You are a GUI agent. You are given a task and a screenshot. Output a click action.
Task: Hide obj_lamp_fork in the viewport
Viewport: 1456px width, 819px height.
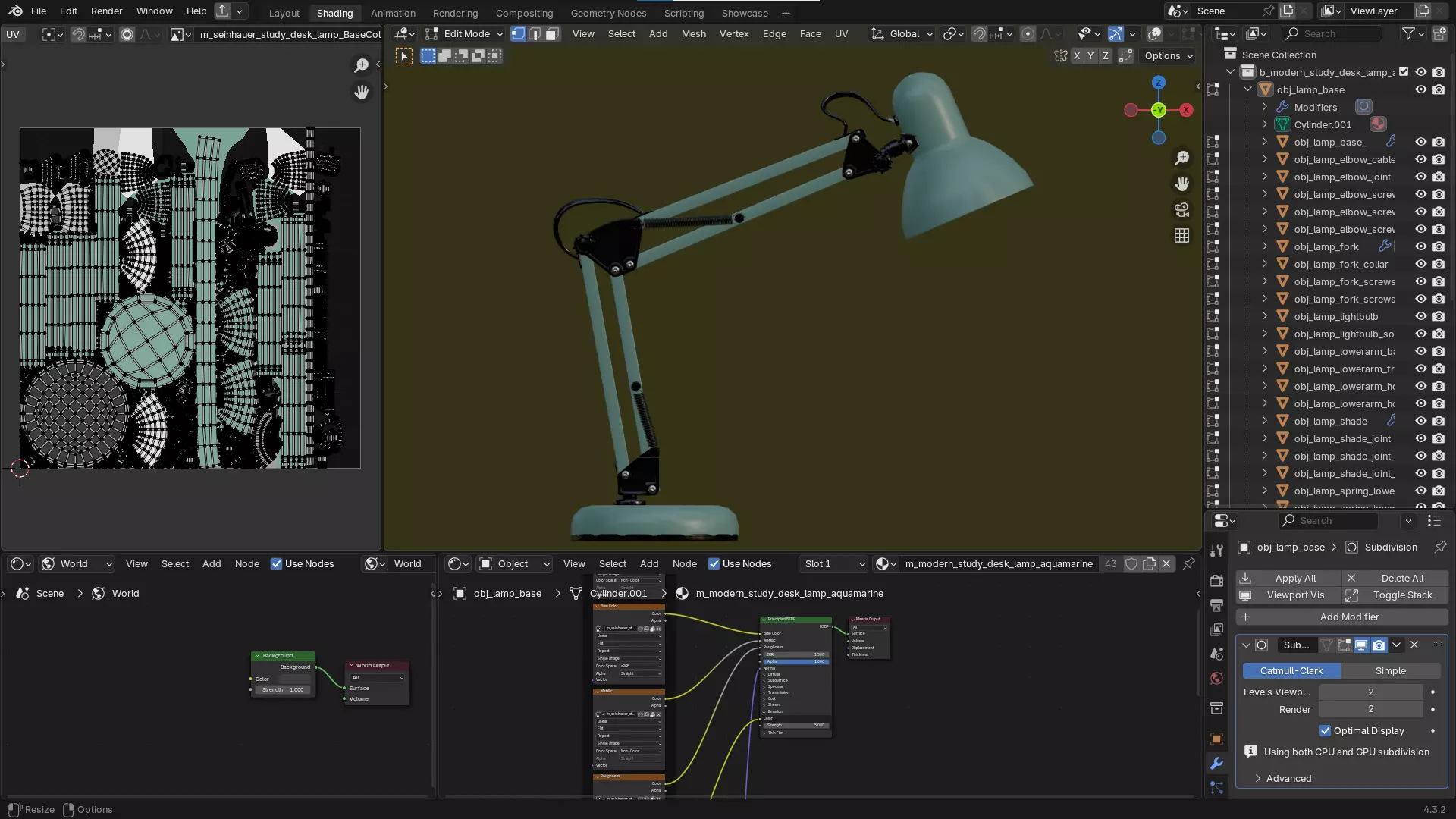[1421, 246]
